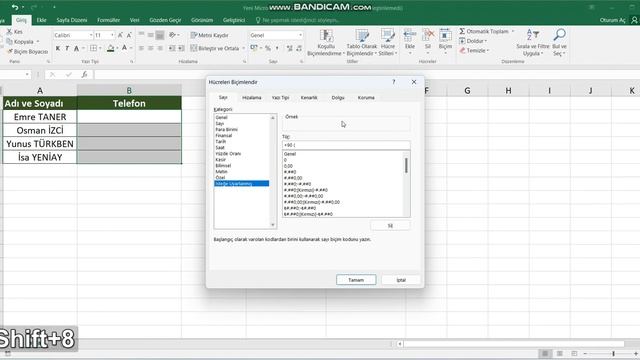Click the Doldur fill icon
The height and width of the screenshot is (360, 640).
[462, 41]
